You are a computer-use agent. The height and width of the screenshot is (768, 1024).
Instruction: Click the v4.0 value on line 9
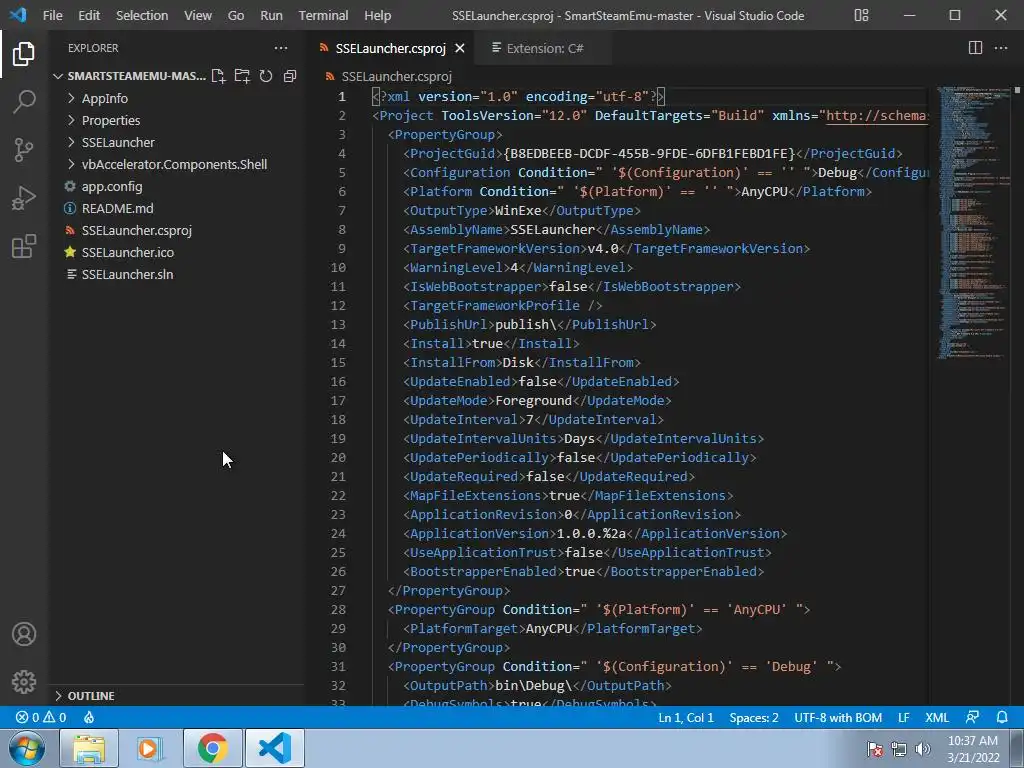click(603, 249)
